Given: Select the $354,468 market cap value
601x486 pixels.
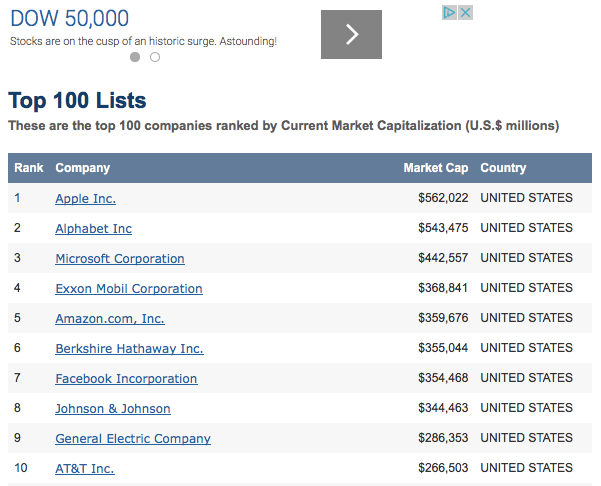Looking at the screenshot, I should point(443,378).
